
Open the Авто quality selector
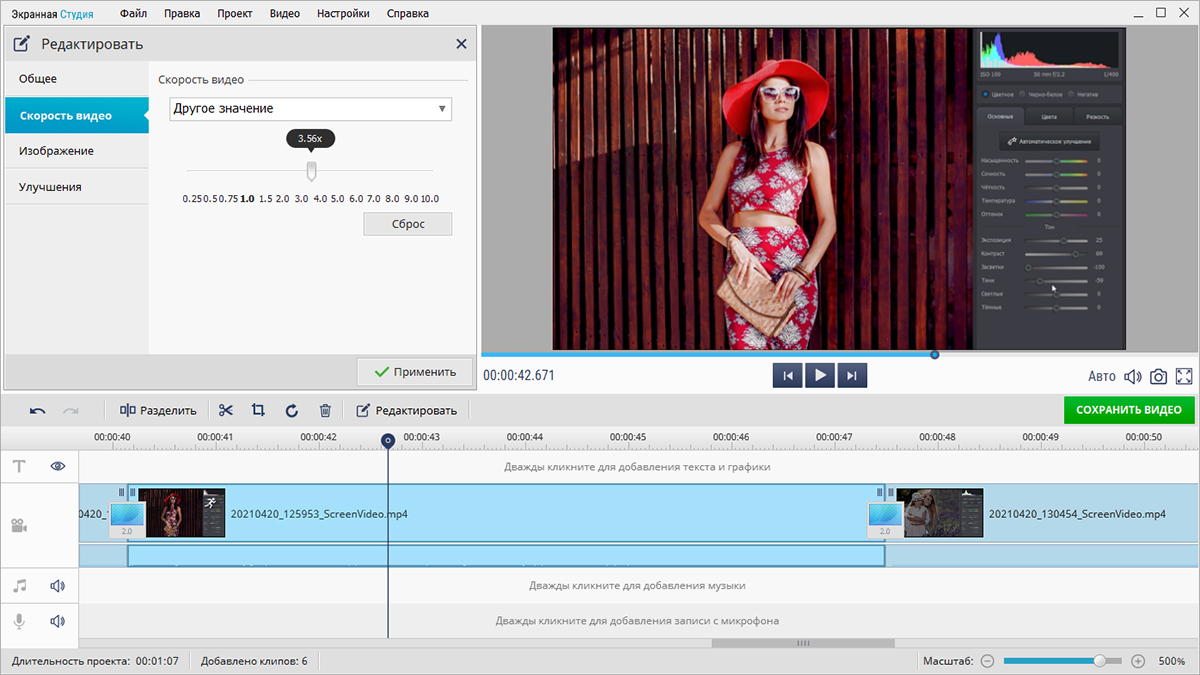[x=1101, y=377]
